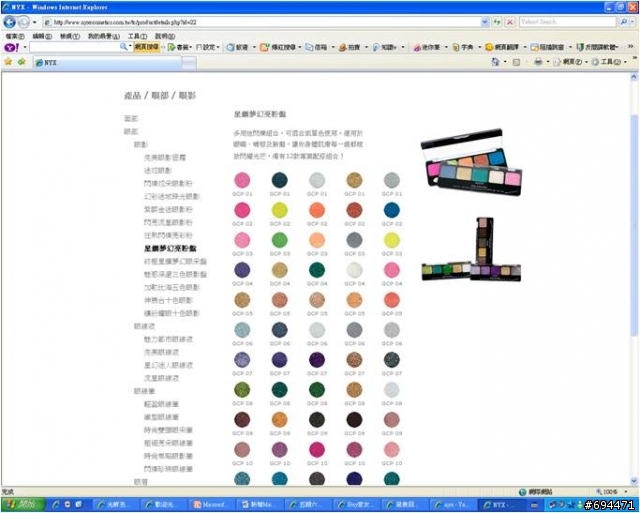This screenshot has height=513, width=640.
Task: Click the Internet zone globe in status bar
Action: 522,492
